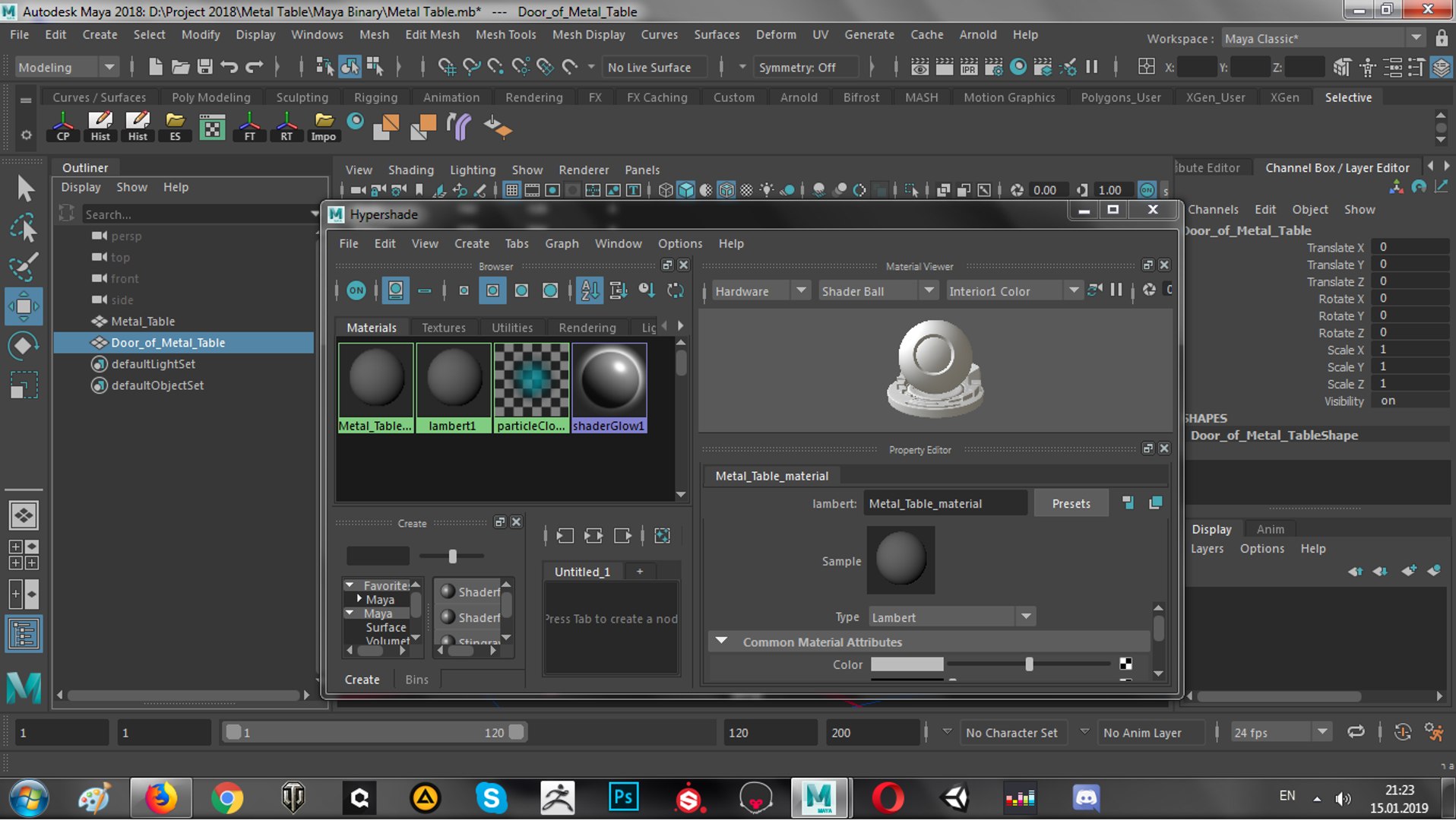Pause the Material Viewer rendering

pyautogui.click(x=1116, y=290)
